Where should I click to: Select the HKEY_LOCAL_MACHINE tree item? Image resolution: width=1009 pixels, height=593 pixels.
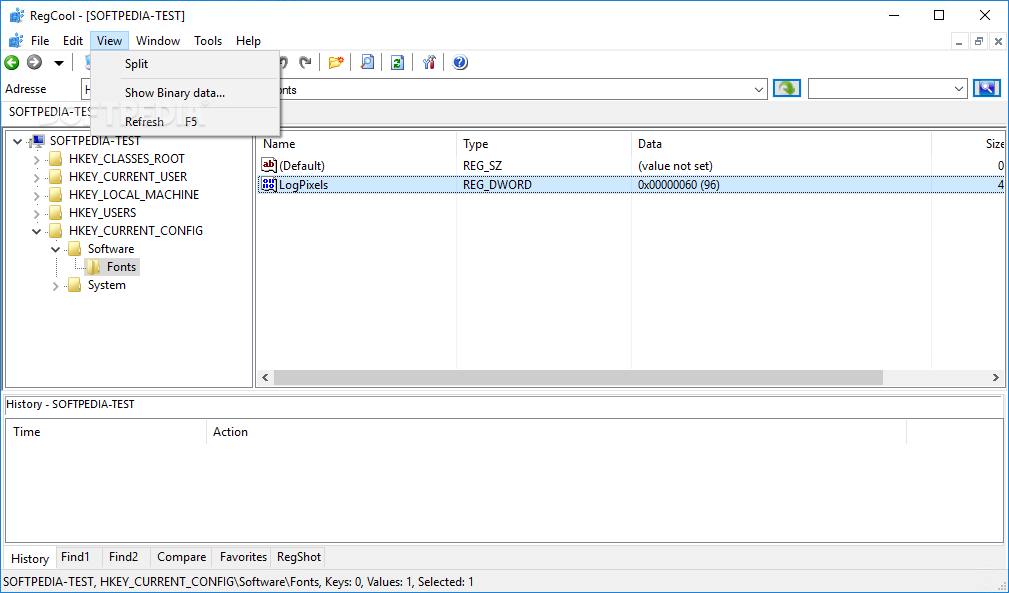point(134,195)
